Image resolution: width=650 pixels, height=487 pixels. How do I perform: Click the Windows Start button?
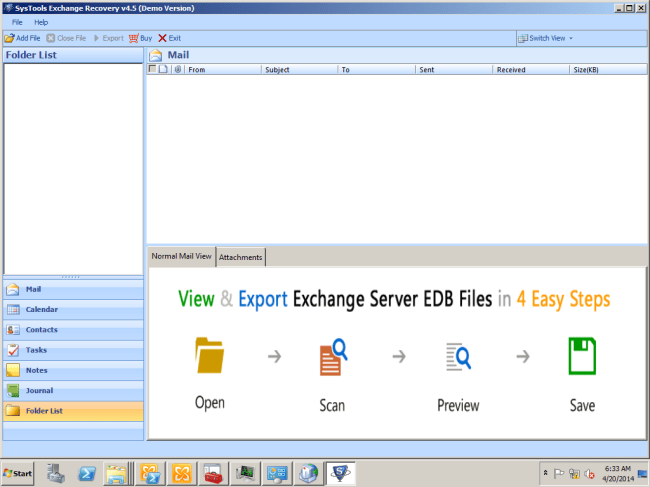[x=18, y=473]
